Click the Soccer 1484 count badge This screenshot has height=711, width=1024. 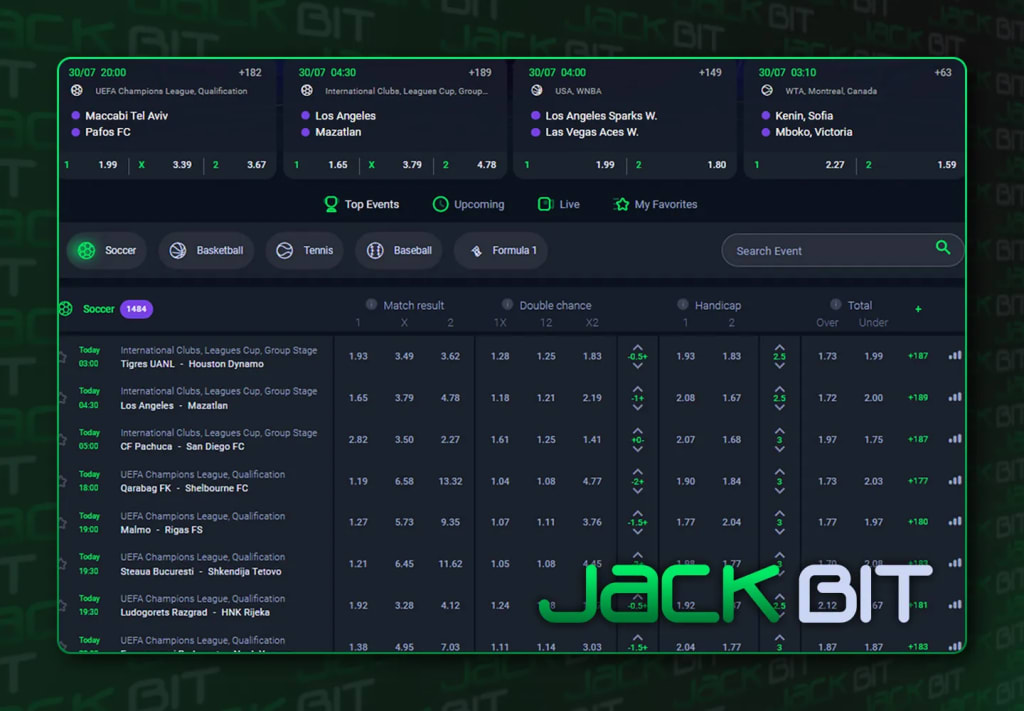point(136,309)
